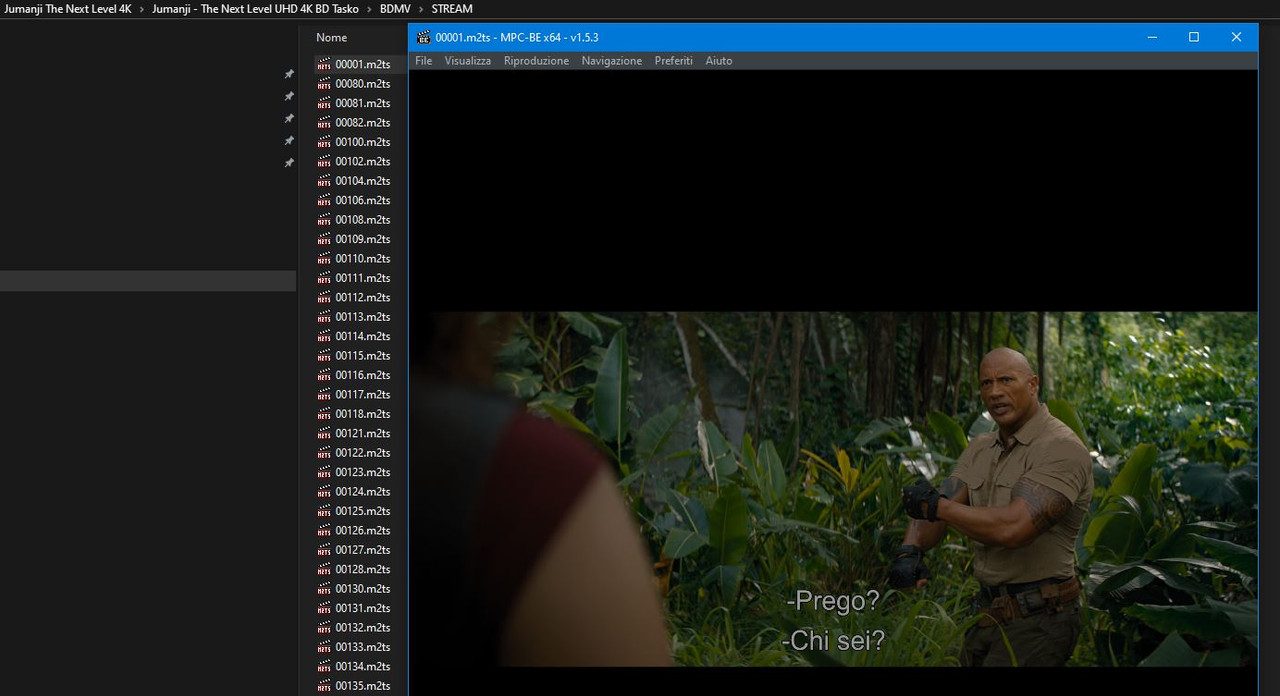Click the file icon of 00104.m2ts
This screenshot has height=696, width=1280.
(x=324, y=181)
